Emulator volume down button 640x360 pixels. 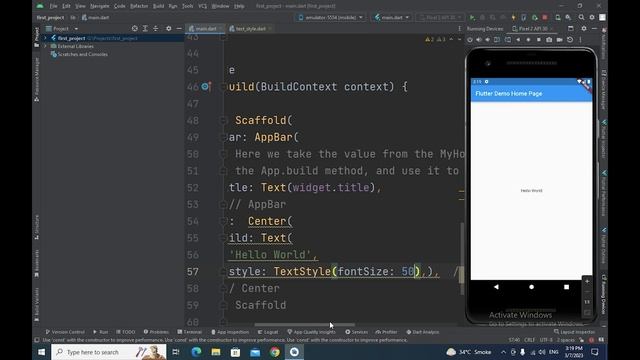tap(487, 40)
